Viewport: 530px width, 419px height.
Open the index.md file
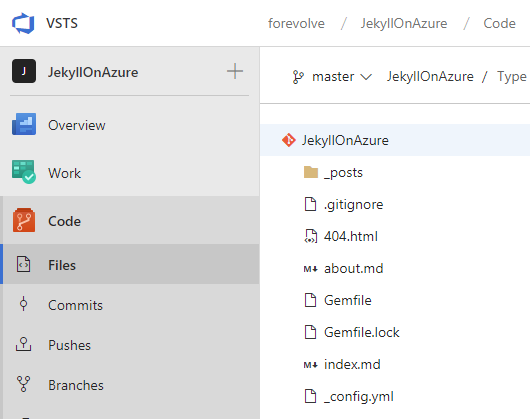click(x=352, y=364)
